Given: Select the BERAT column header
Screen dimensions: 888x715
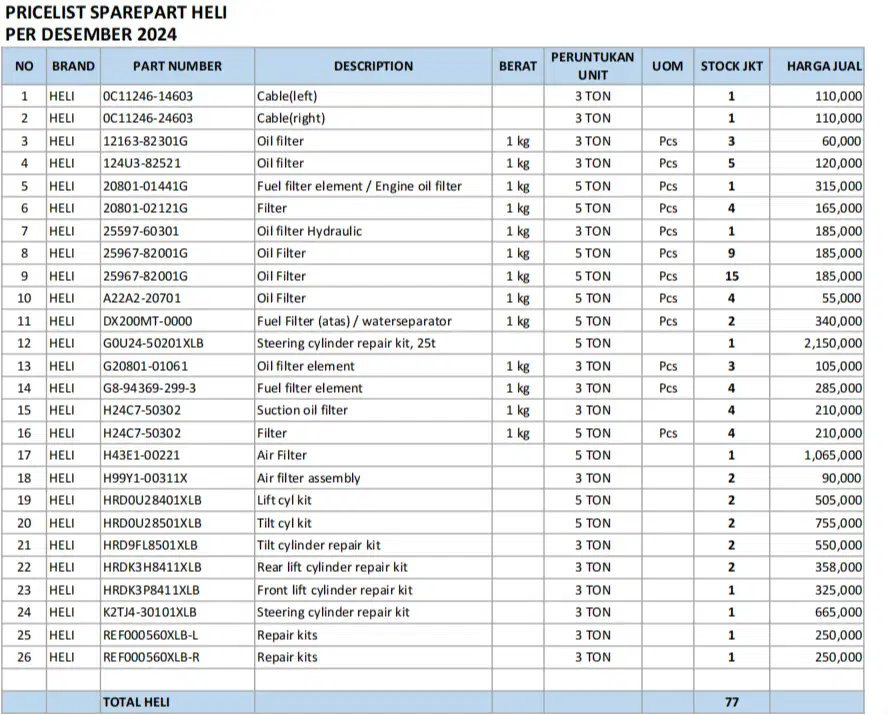Looking at the screenshot, I should coord(517,66).
